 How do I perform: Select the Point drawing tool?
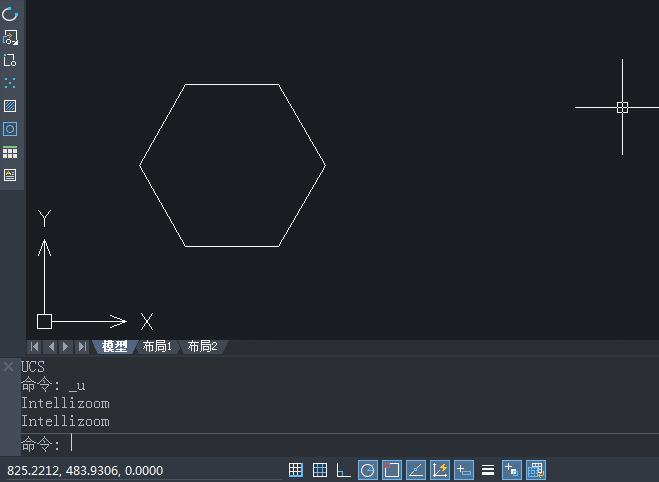(x=10, y=83)
